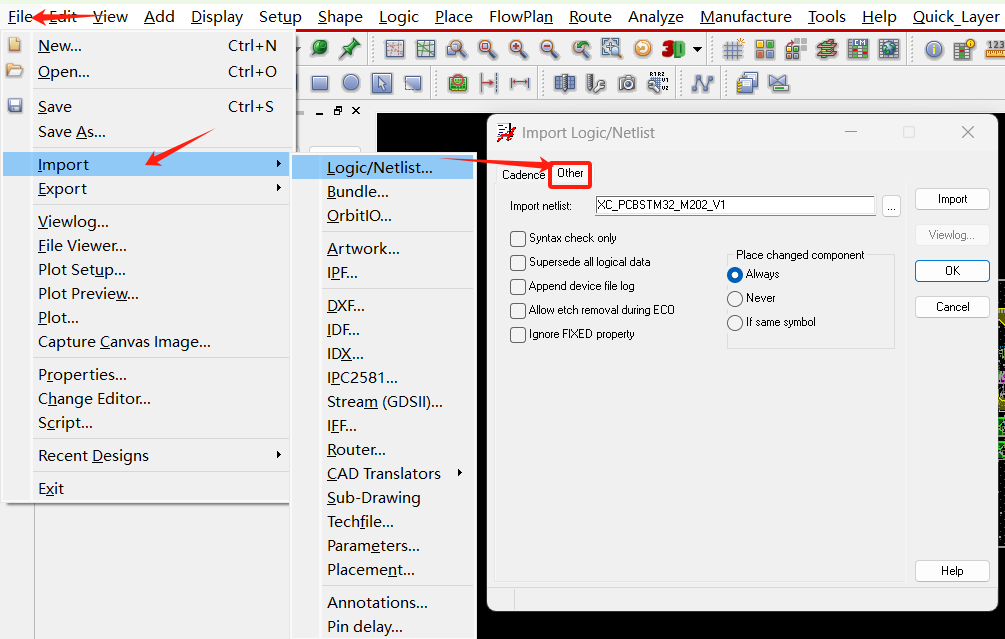Click the Help button in dialog
The height and width of the screenshot is (639, 1005).
pyautogui.click(x=952, y=571)
